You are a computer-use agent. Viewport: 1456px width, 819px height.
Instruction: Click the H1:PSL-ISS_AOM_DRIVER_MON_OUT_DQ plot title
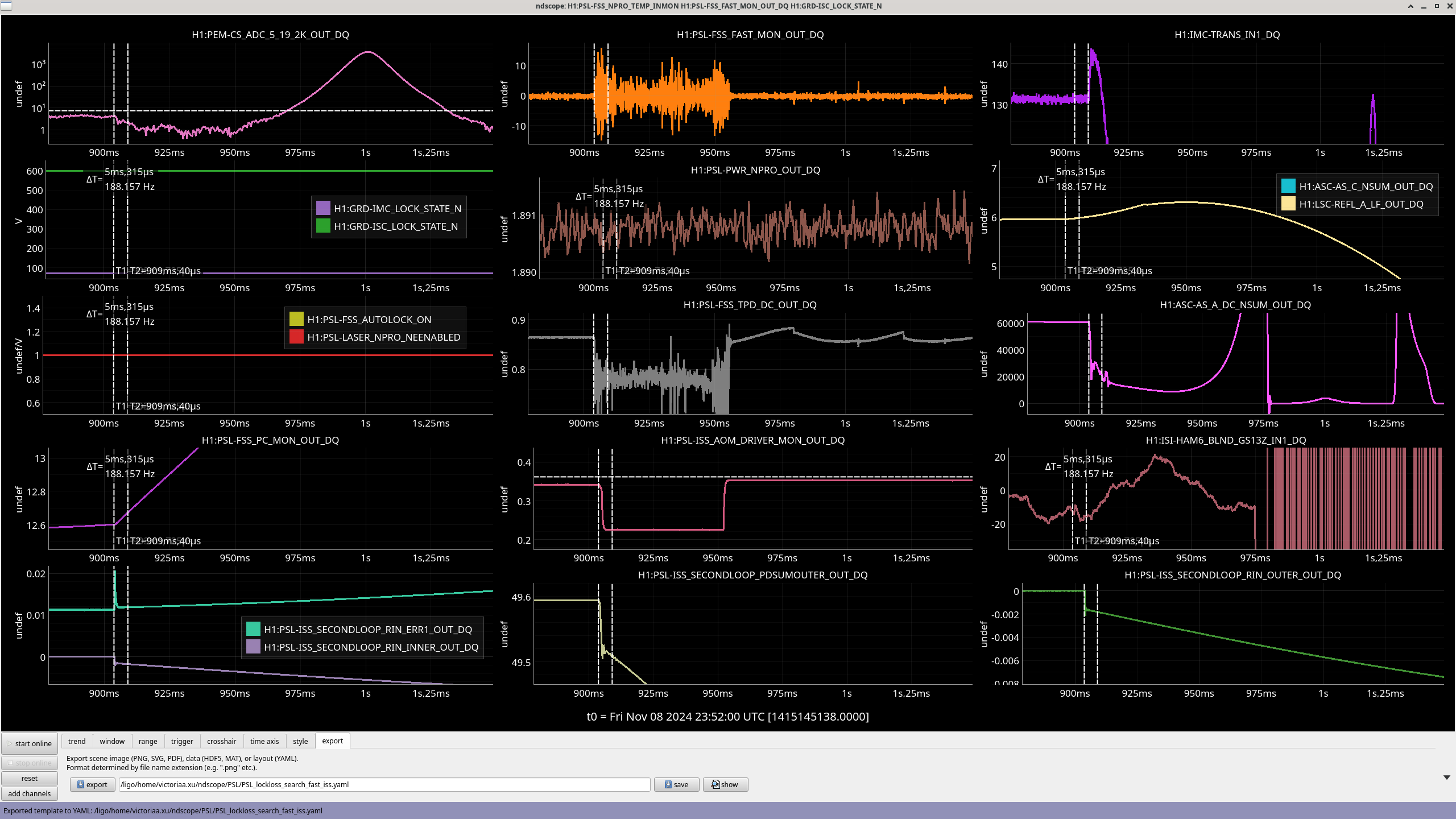[752, 440]
